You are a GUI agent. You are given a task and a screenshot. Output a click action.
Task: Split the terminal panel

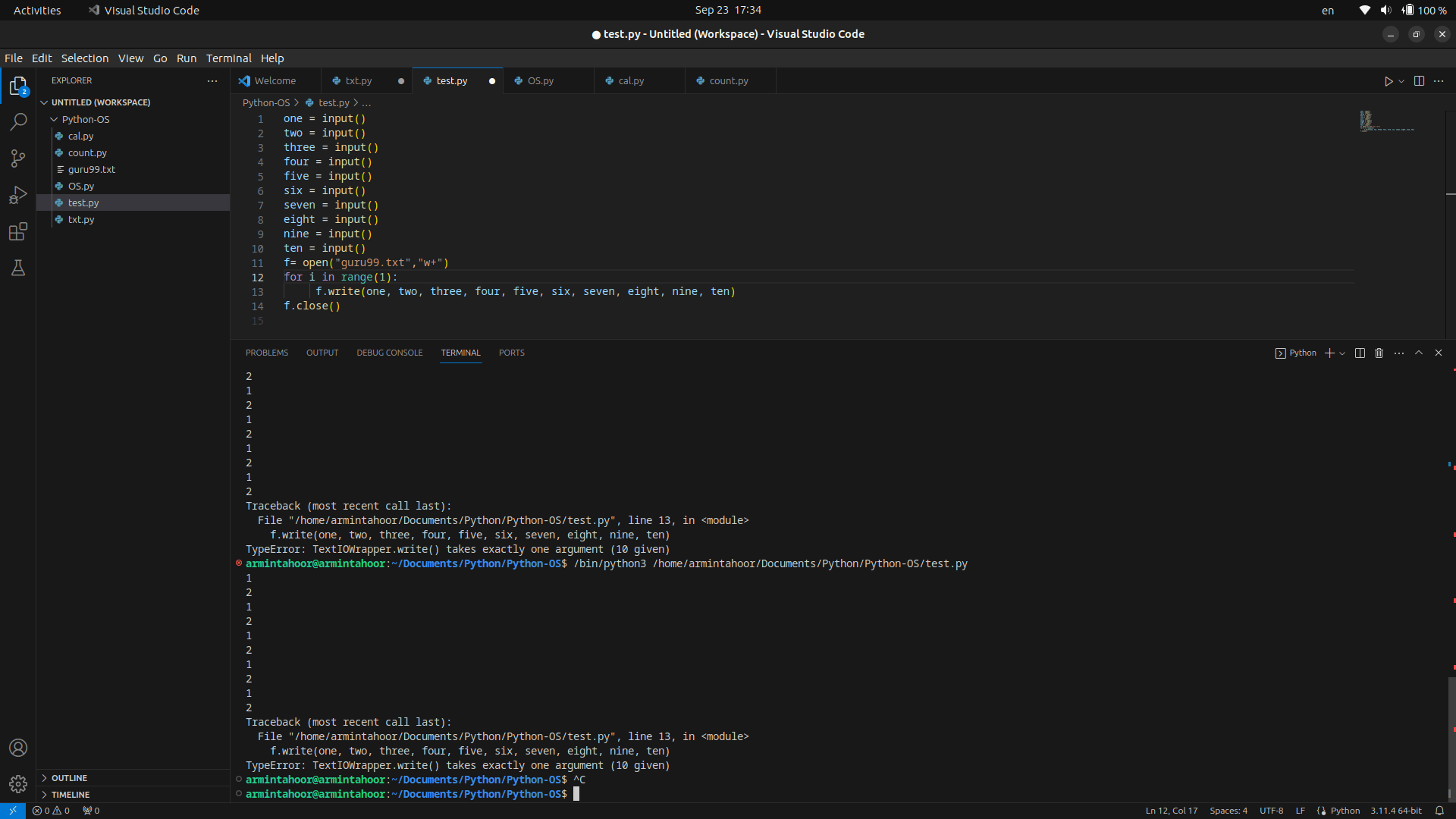coord(1360,353)
